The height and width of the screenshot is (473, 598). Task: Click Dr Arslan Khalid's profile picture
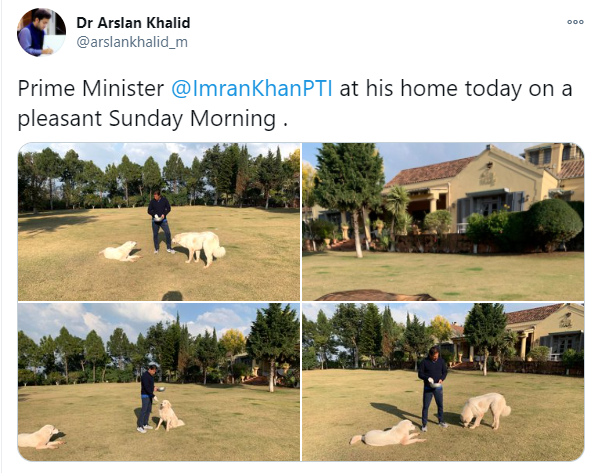[x=42, y=32]
